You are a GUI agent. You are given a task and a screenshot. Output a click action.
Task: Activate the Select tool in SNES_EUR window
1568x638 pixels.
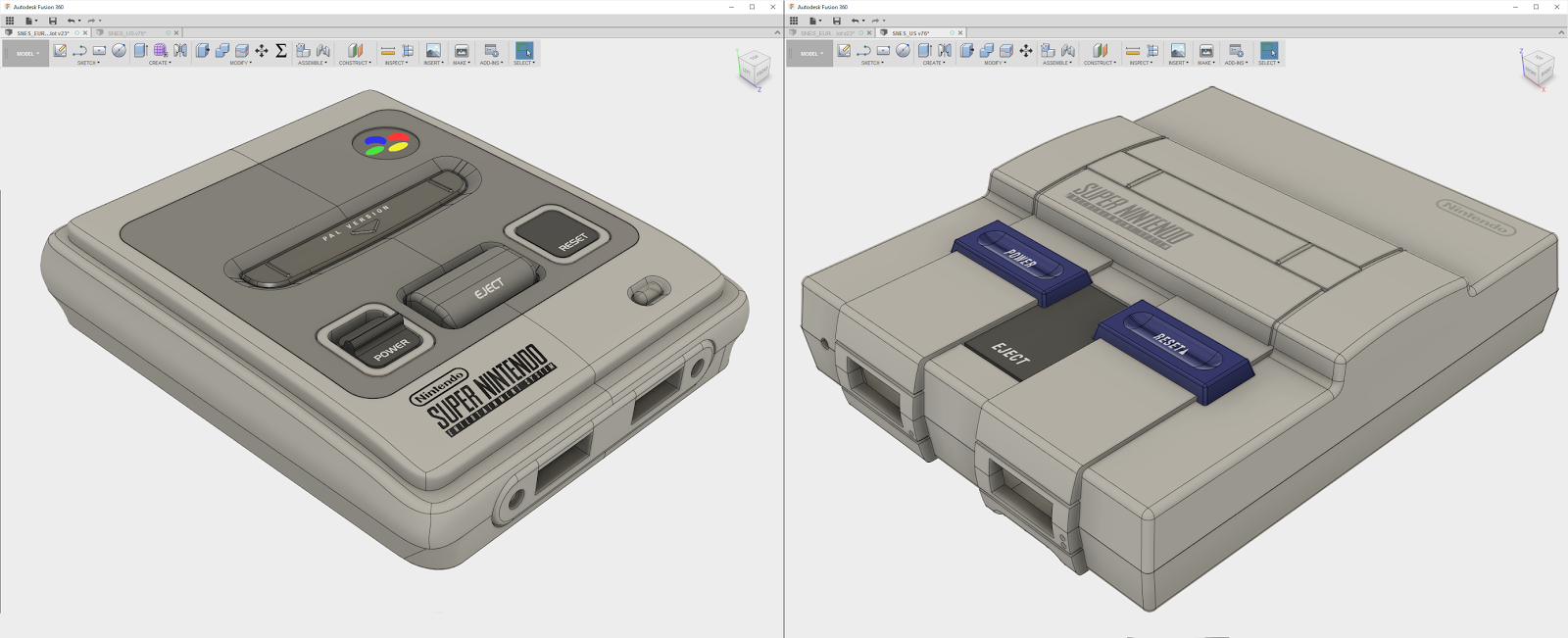point(524,51)
